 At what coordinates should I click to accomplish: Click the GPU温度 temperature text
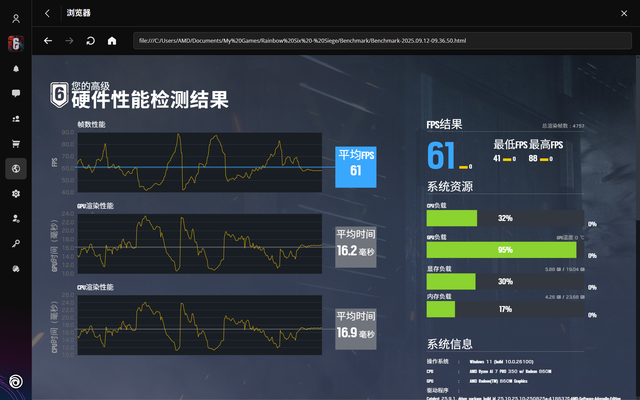571,238
